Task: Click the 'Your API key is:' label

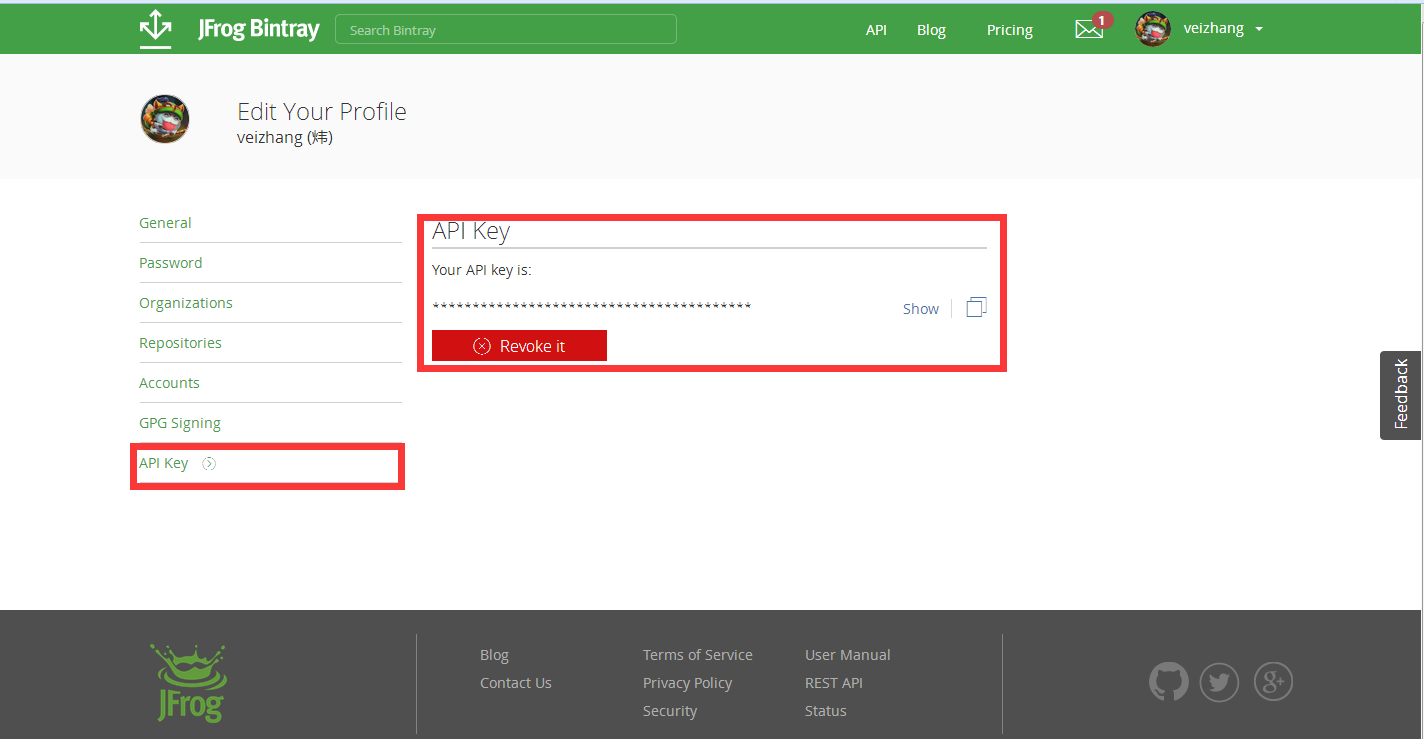Action: coord(482,270)
